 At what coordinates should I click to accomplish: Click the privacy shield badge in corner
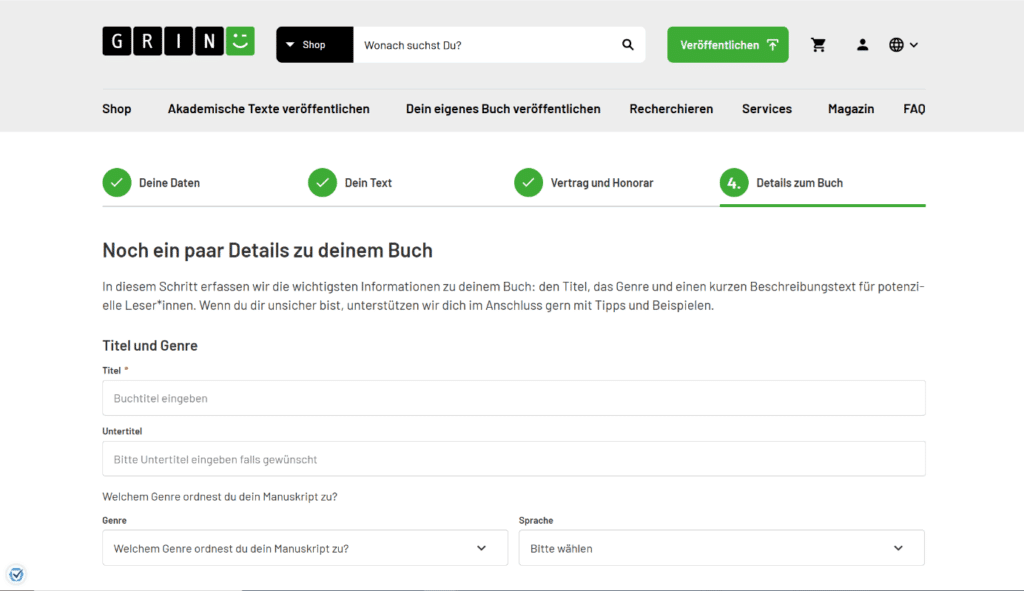16,574
